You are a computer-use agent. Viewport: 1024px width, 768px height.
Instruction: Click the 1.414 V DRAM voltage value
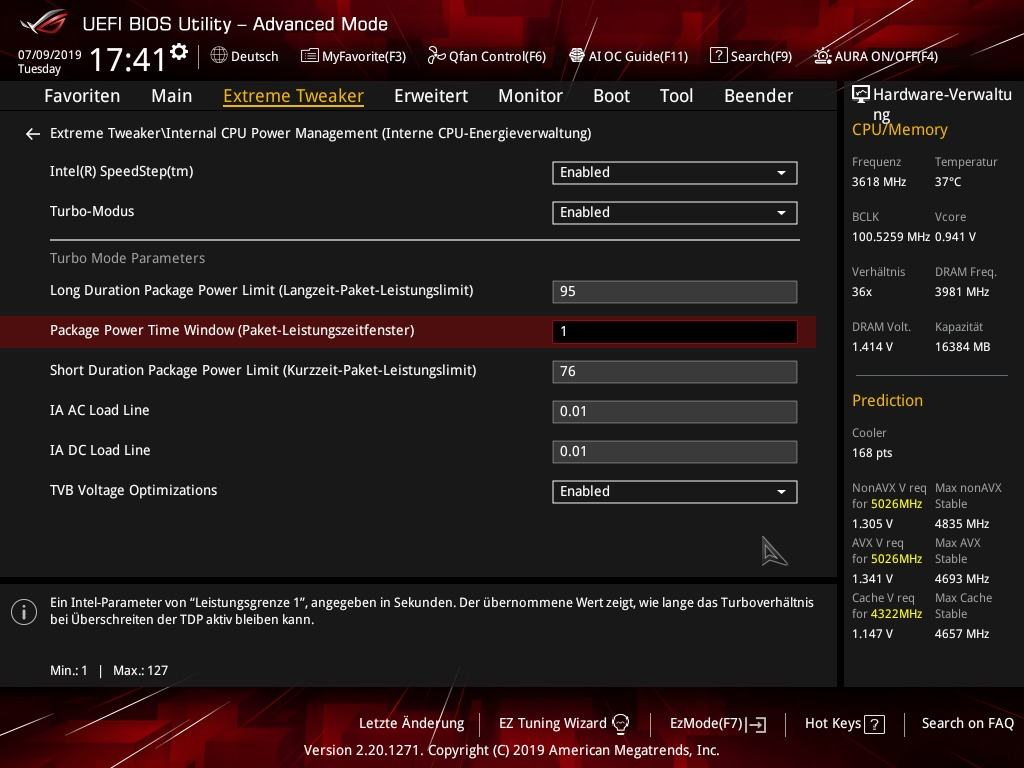pyautogui.click(x=872, y=347)
